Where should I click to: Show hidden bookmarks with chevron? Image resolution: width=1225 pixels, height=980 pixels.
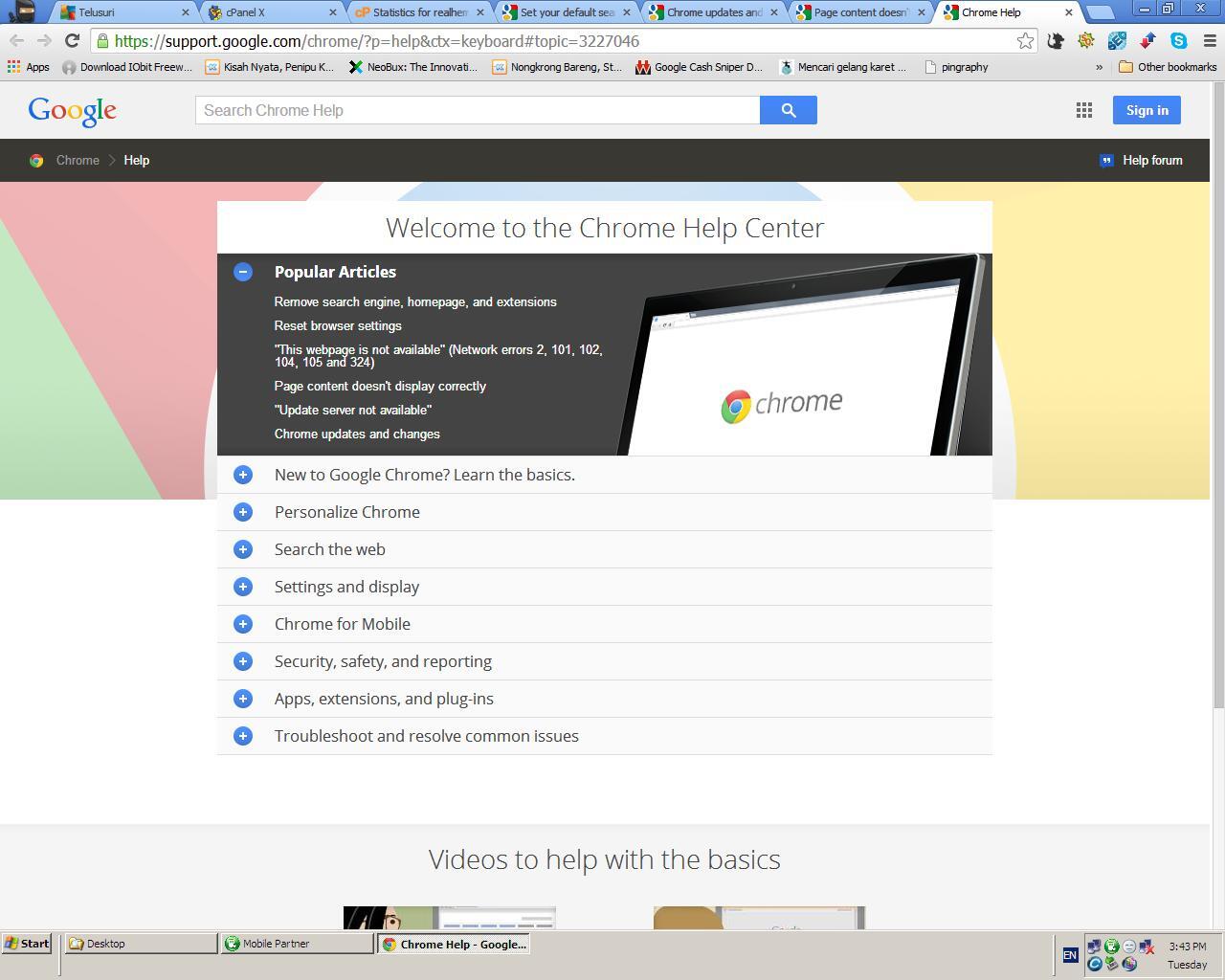1099,67
